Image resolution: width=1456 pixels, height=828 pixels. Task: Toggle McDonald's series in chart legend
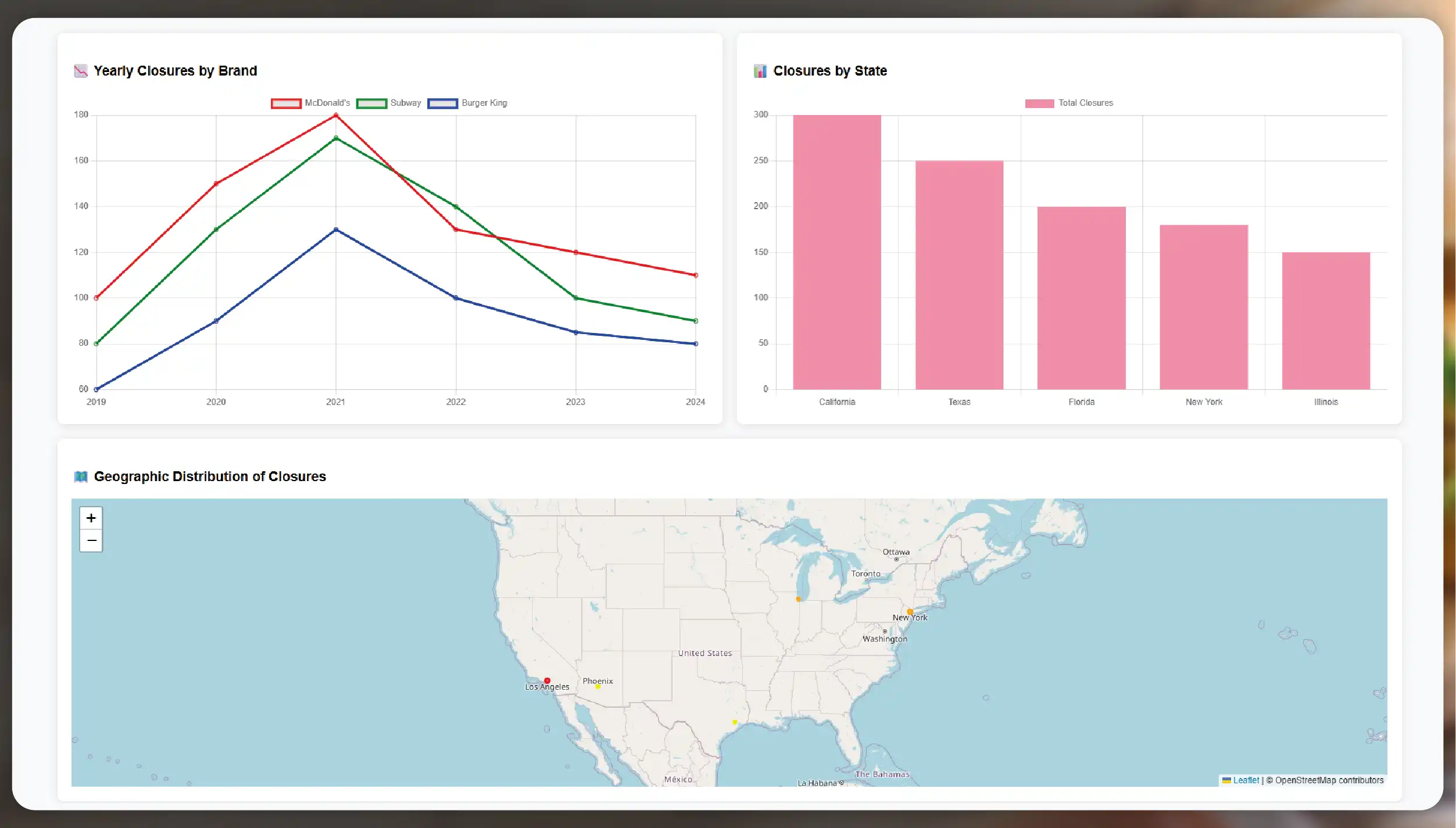[310, 103]
